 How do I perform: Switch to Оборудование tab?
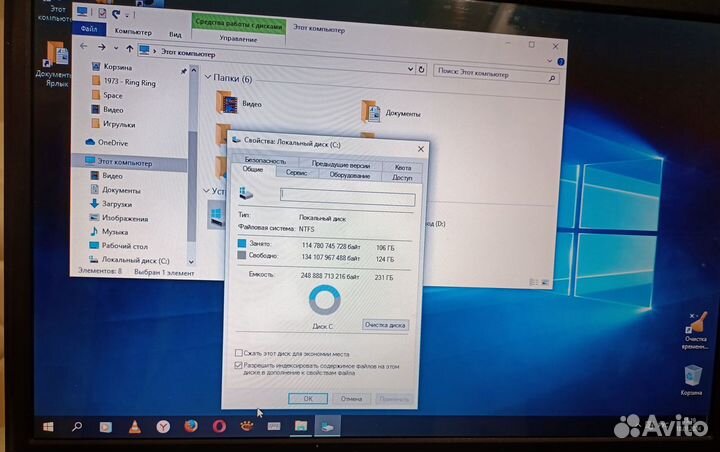[349, 175]
